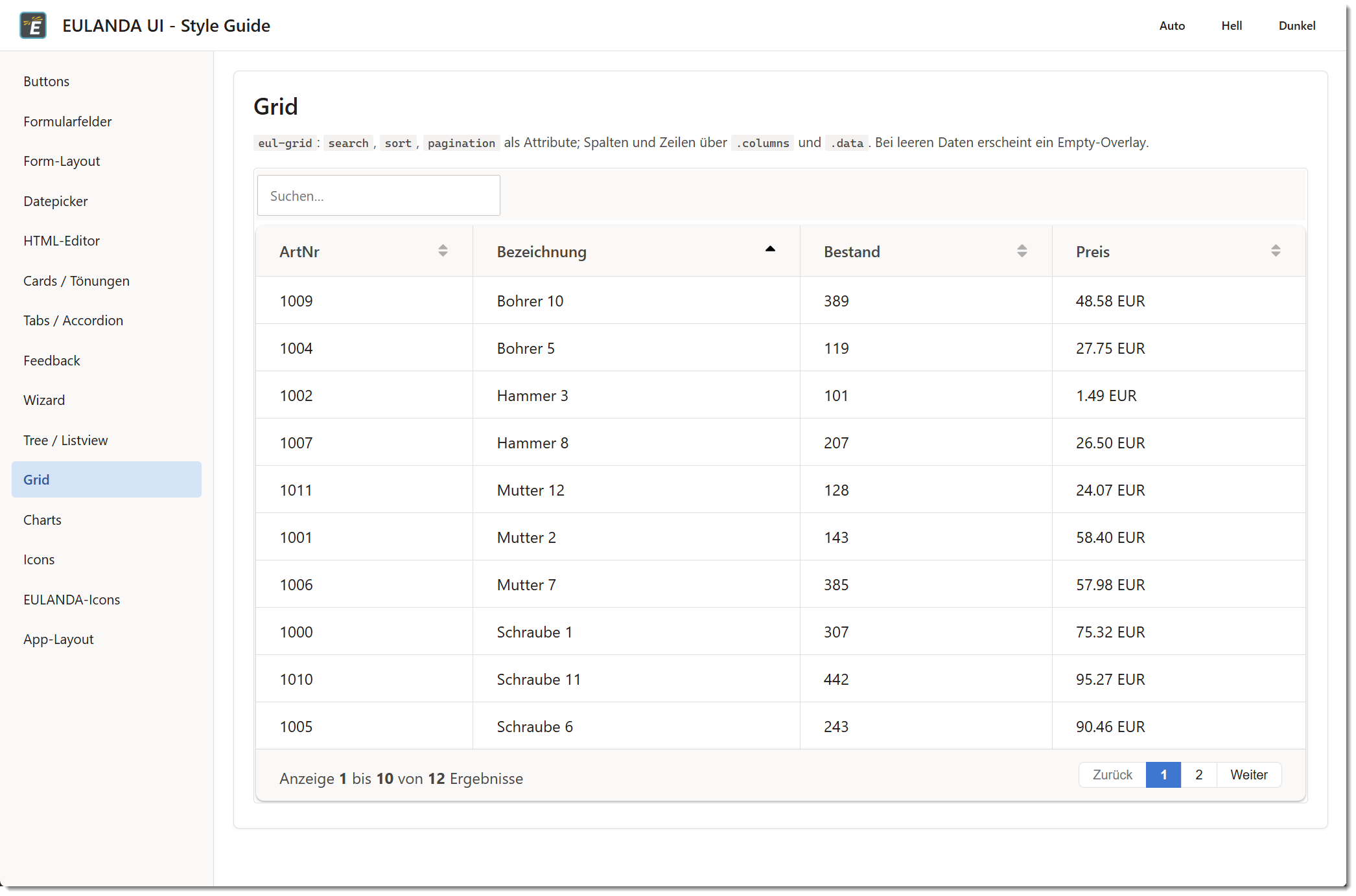Toggle Bezeichnung ascending sort arrow
This screenshot has height=896, width=1356.
[x=770, y=249]
